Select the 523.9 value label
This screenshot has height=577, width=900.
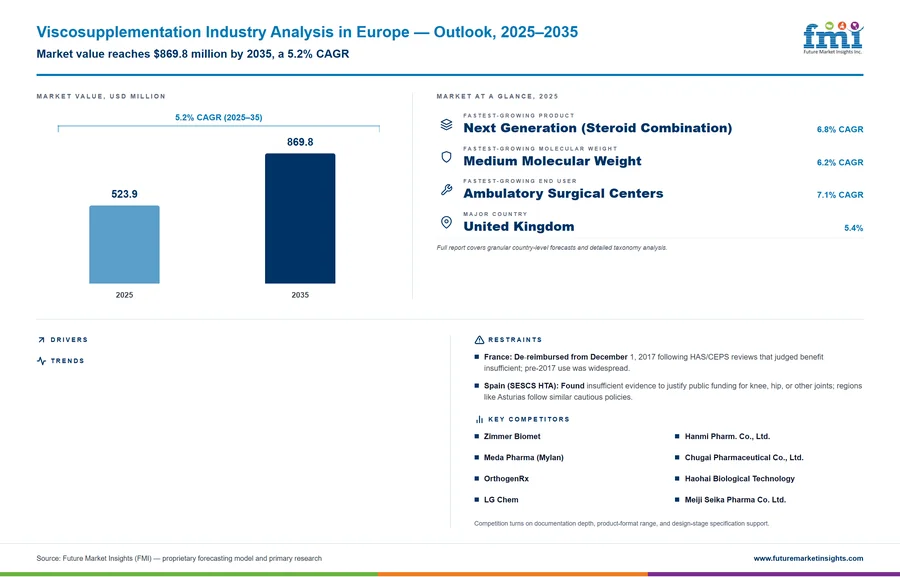(x=125, y=194)
